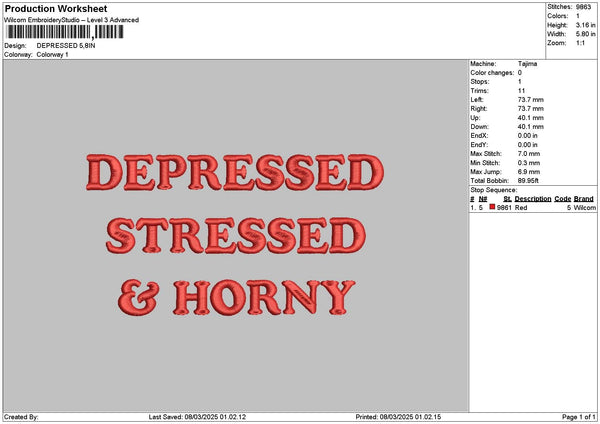Click the design name 'DEPRESSED 5,8IN'

(66, 46)
